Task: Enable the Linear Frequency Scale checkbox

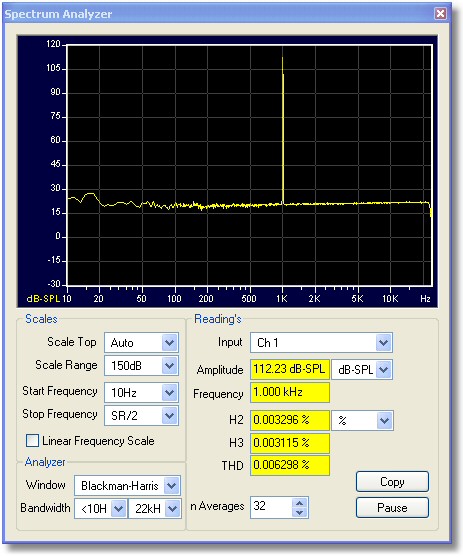Action: tap(32, 441)
